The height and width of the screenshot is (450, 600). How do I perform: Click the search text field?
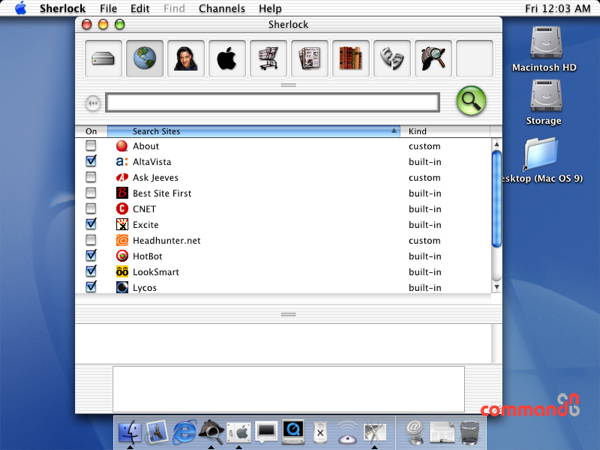click(x=272, y=103)
